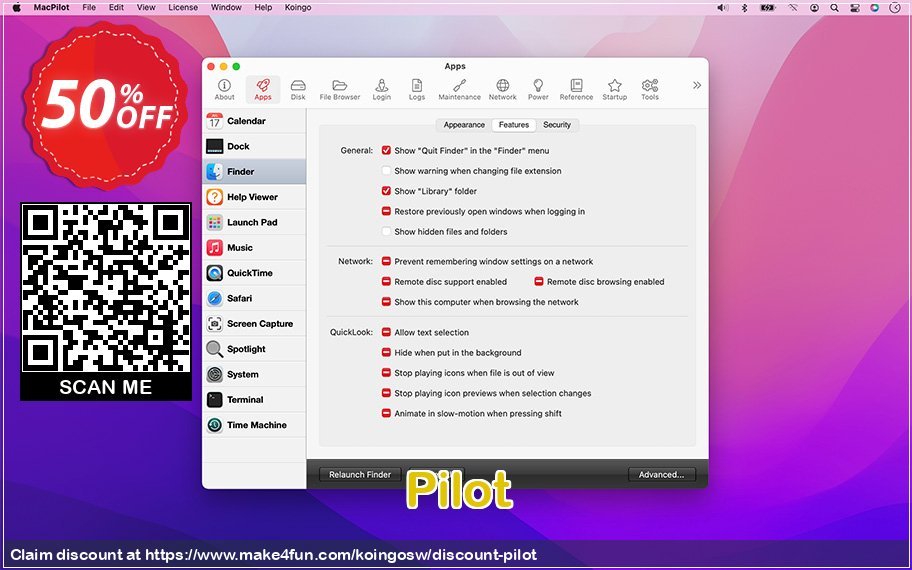
Task: Open the Reference toolbar icon
Action: point(576,90)
